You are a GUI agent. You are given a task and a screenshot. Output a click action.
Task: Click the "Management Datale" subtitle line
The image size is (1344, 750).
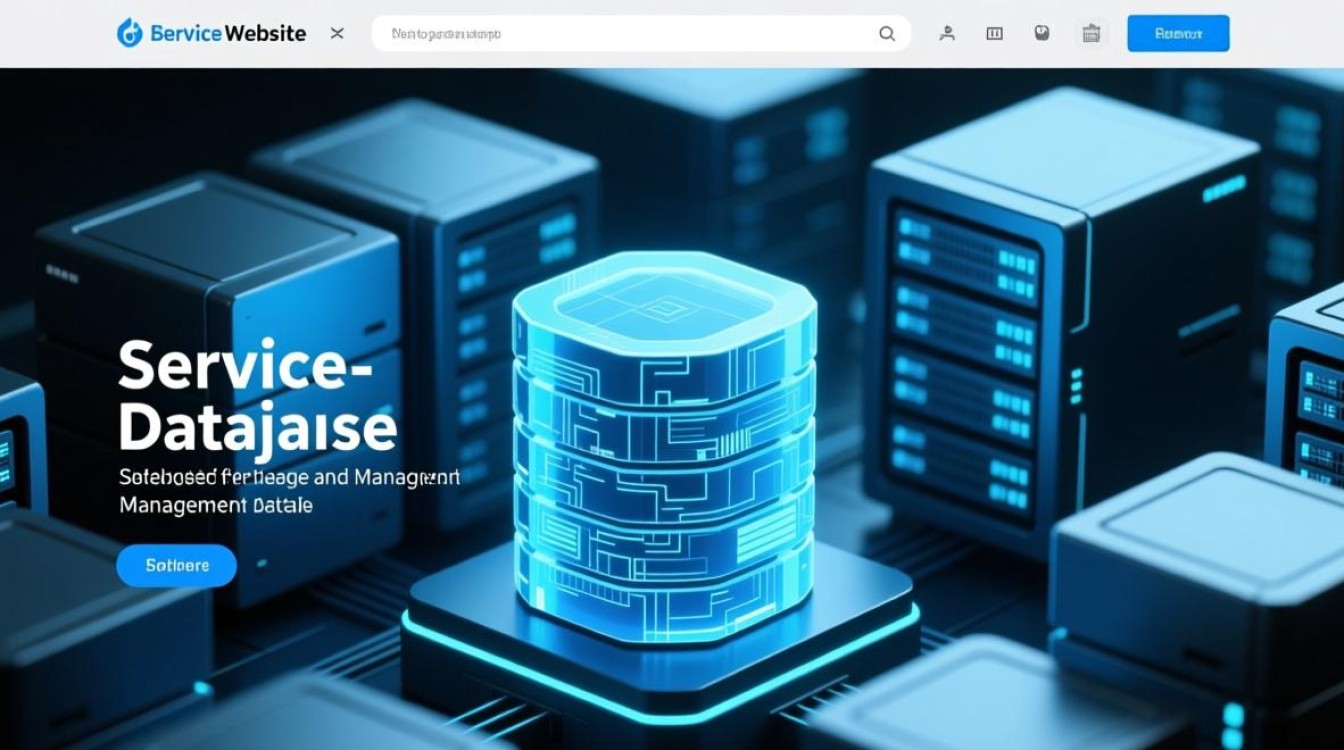216,505
